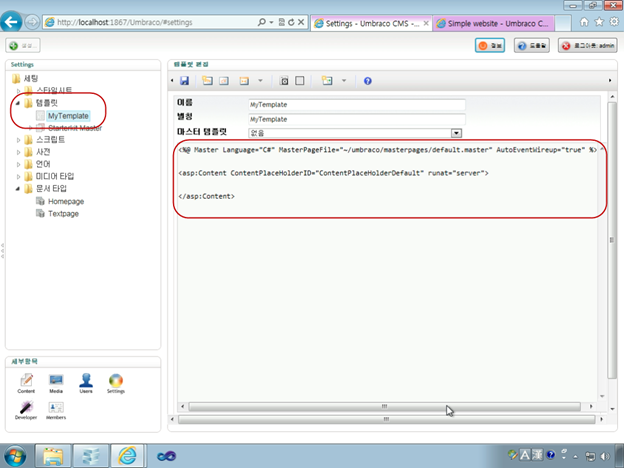Open the Users section
Image resolution: width=624 pixels, height=468 pixels.
tap(86, 383)
